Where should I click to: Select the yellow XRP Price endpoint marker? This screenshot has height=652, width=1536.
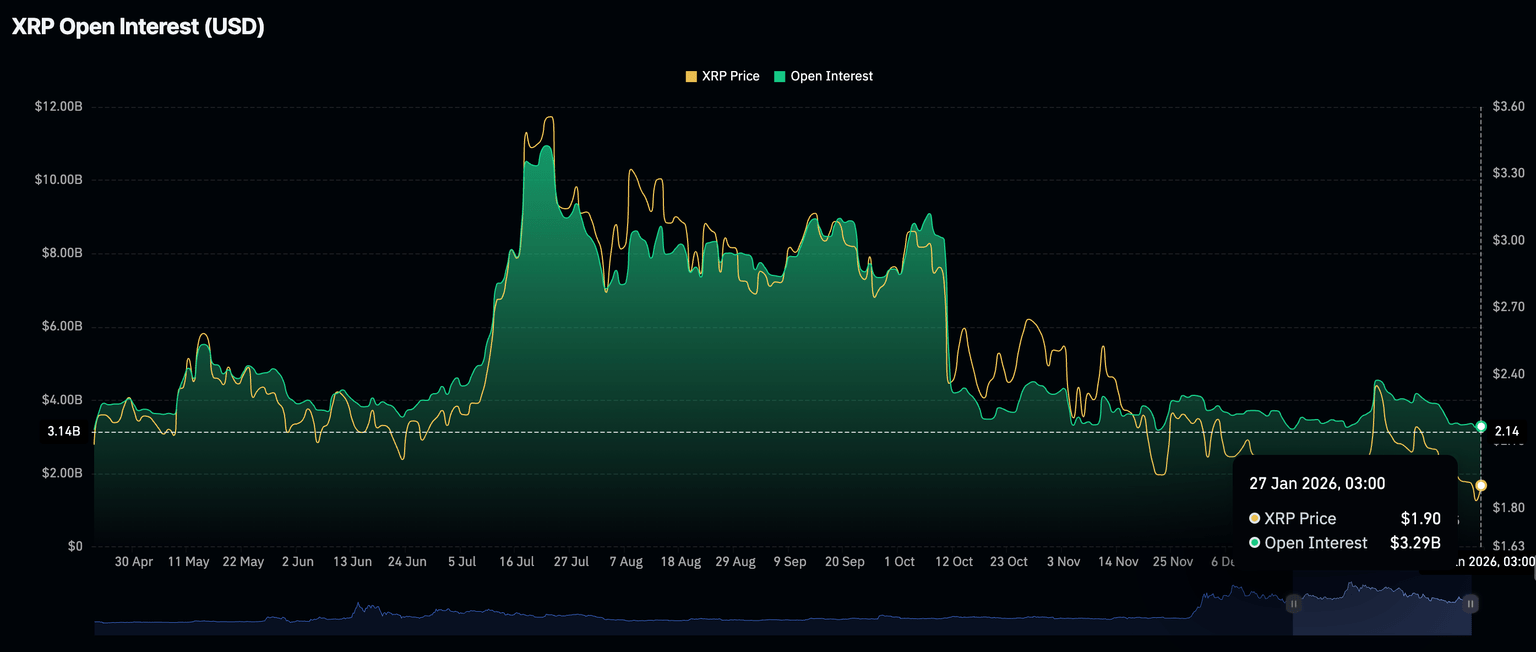tap(1481, 485)
